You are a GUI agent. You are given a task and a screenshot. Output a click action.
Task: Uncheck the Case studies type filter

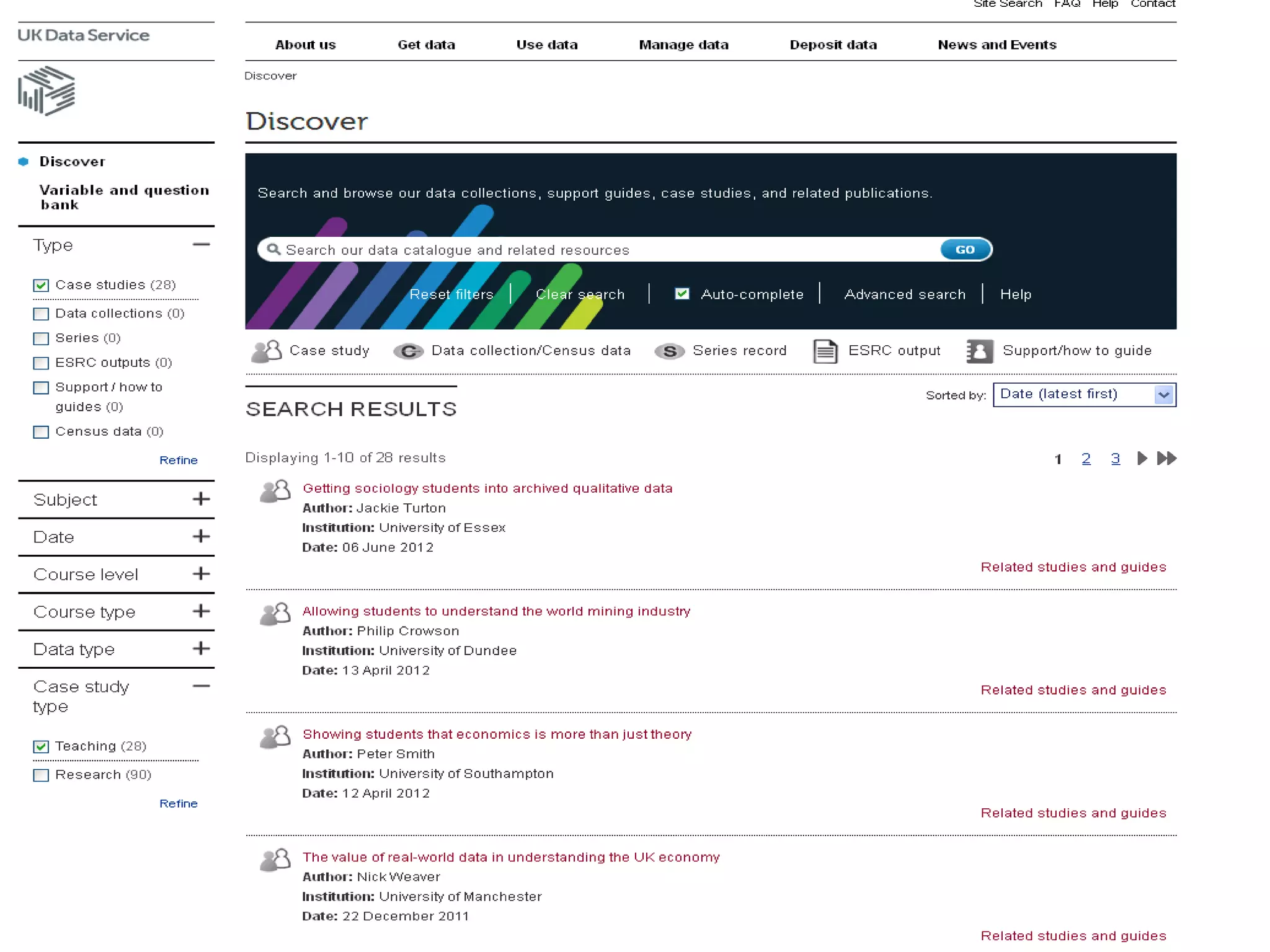41,285
